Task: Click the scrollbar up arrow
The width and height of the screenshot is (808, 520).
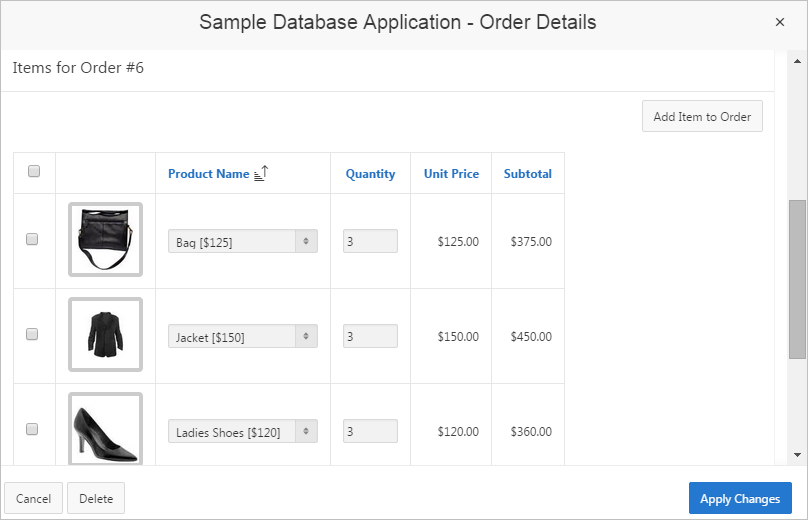Action: tap(797, 58)
